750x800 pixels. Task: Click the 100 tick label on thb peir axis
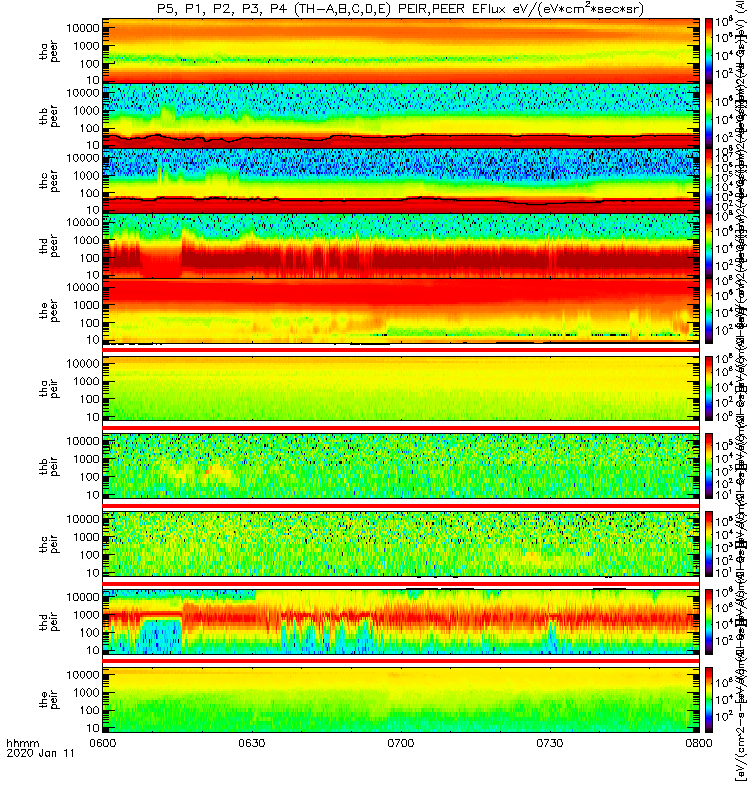pos(89,477)
